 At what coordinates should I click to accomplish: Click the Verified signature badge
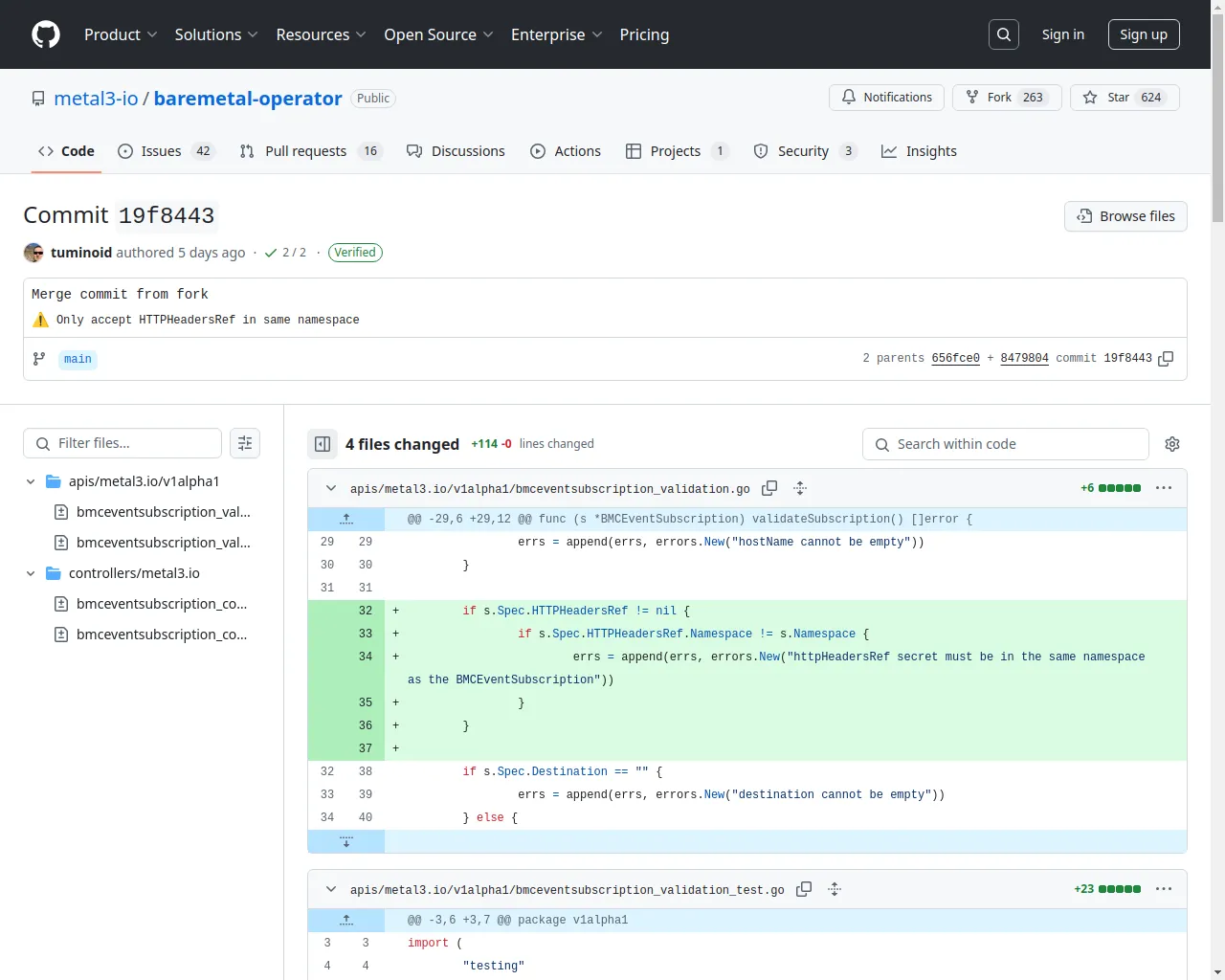tap(355, 253)
